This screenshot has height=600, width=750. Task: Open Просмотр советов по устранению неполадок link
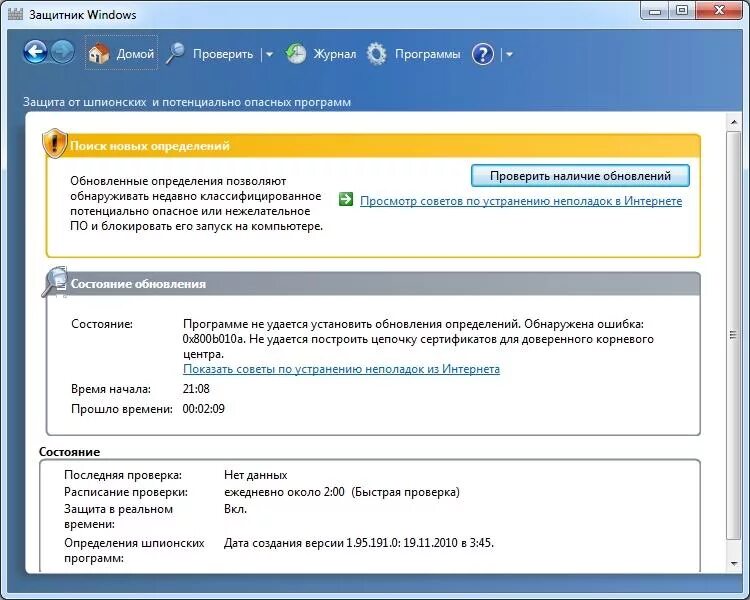pyautogui.click(x=521, y=201)
